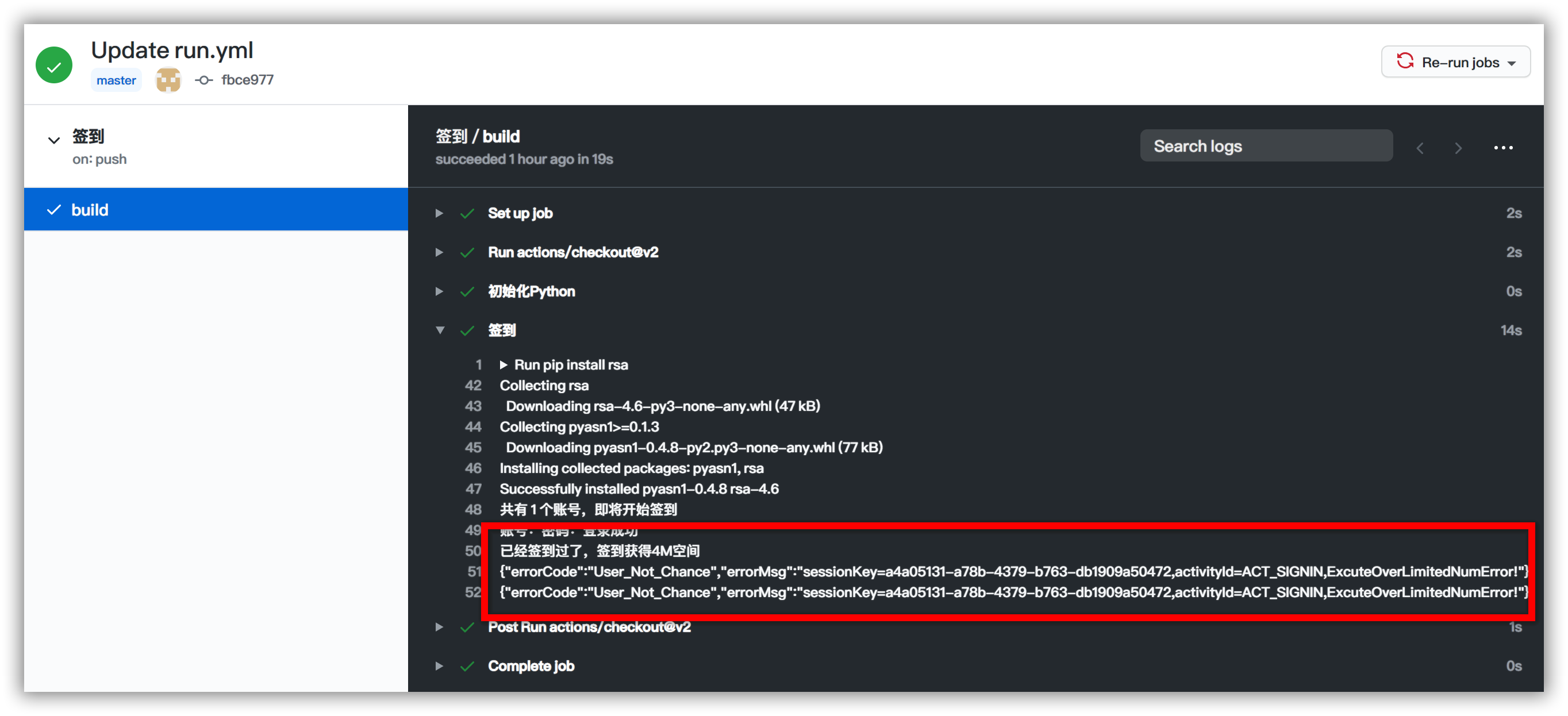Expand the Run actions/checkout@v2 step

439,252
